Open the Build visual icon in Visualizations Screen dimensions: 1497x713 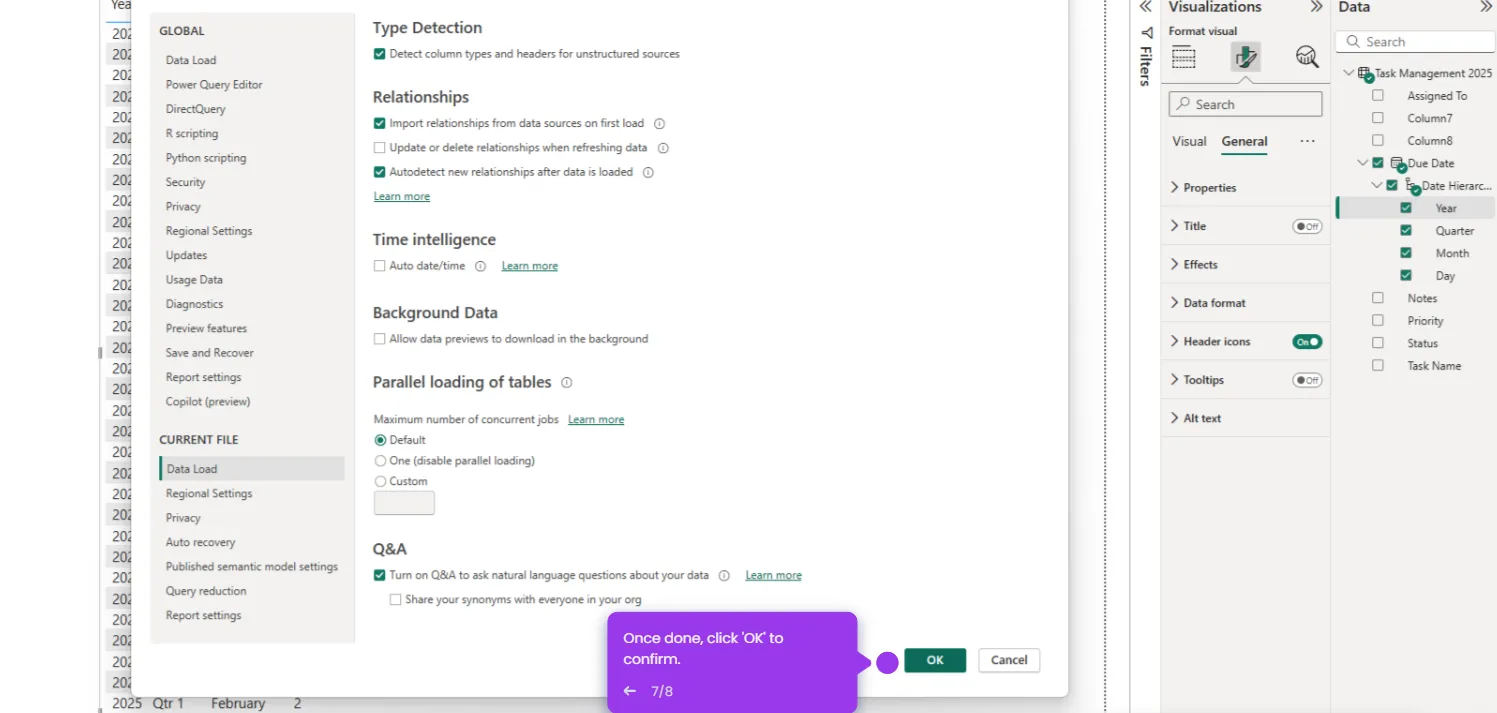click(1184, 57)
